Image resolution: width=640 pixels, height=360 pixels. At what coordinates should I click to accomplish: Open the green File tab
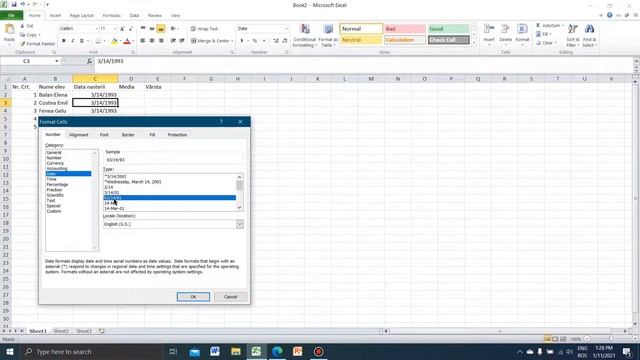click(11, 16)
